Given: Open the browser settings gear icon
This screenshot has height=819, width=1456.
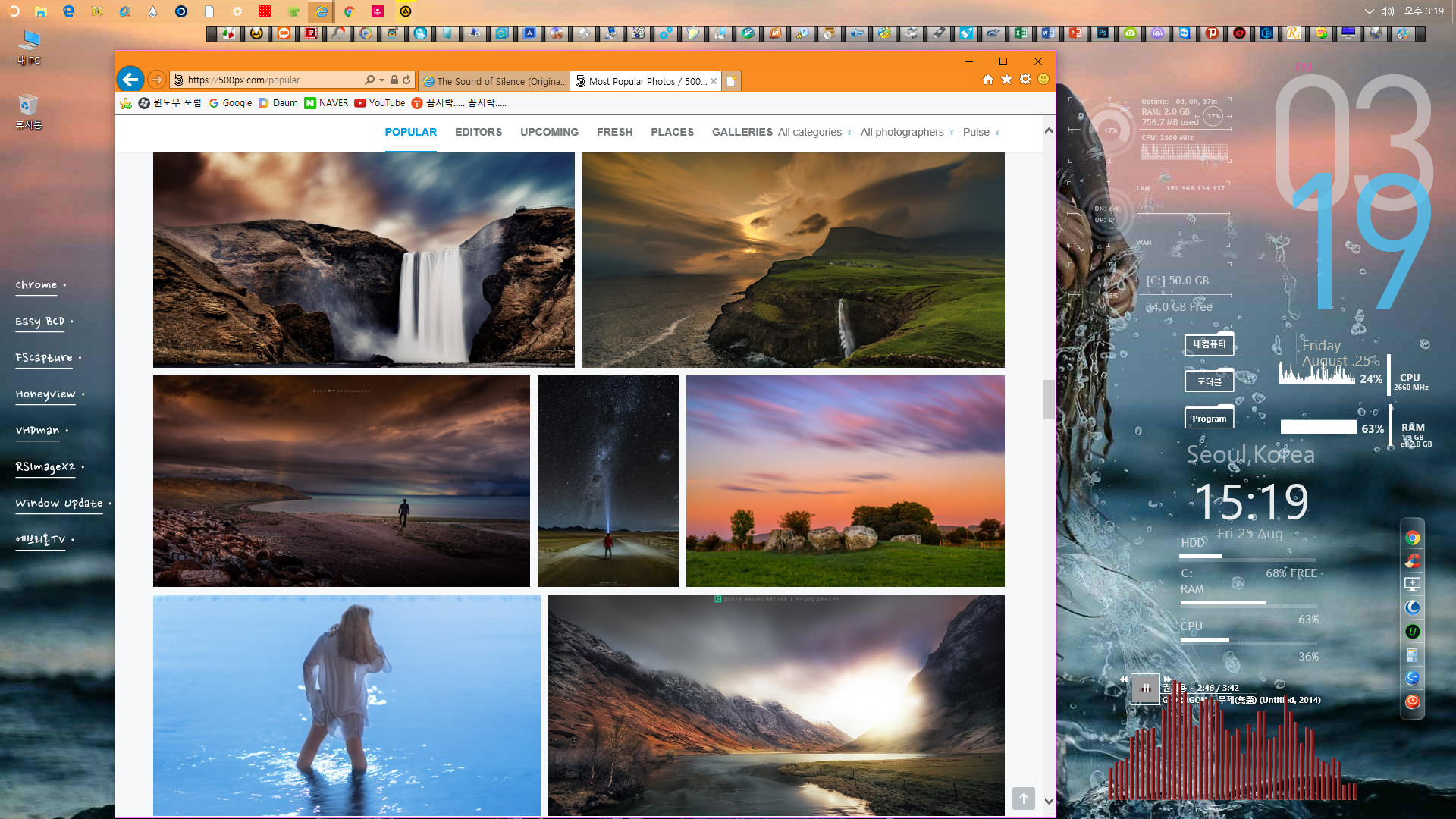Looking at the screenshot, I should [x=1025, y=80].
